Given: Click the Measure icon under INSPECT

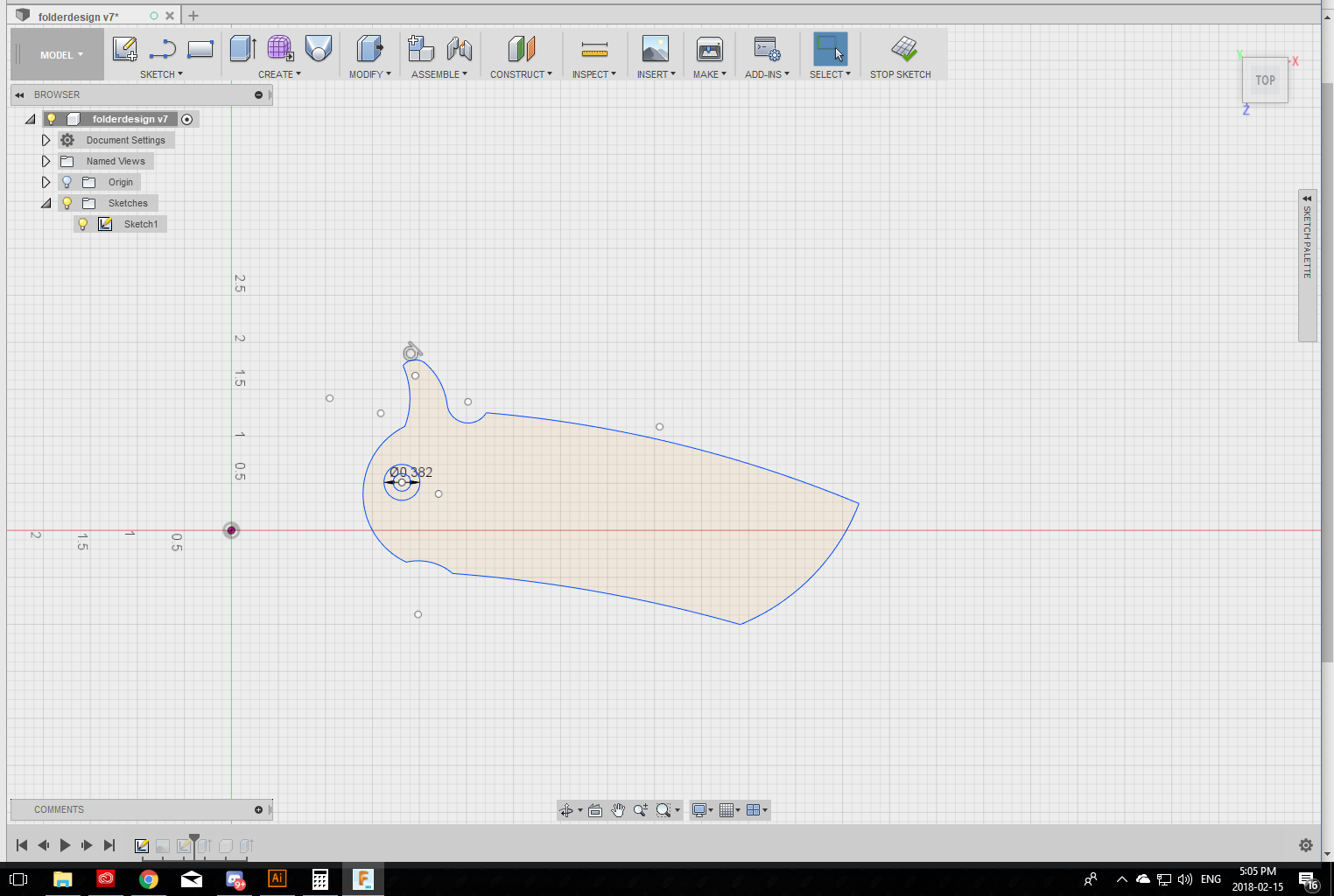Looking at the screenshot, I should [594, 49].
